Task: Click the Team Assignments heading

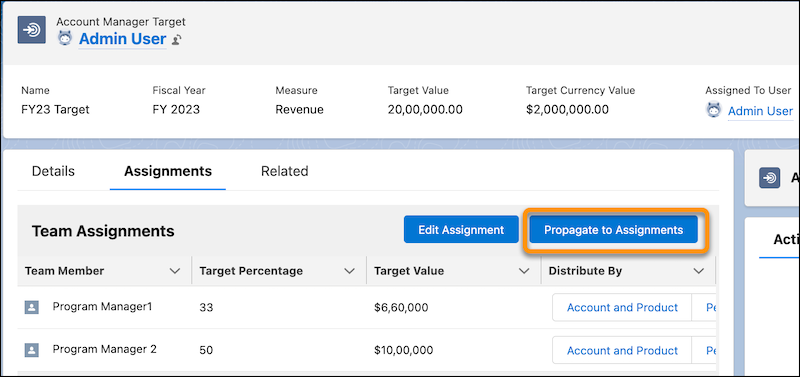Action: (x=103, y=231)
